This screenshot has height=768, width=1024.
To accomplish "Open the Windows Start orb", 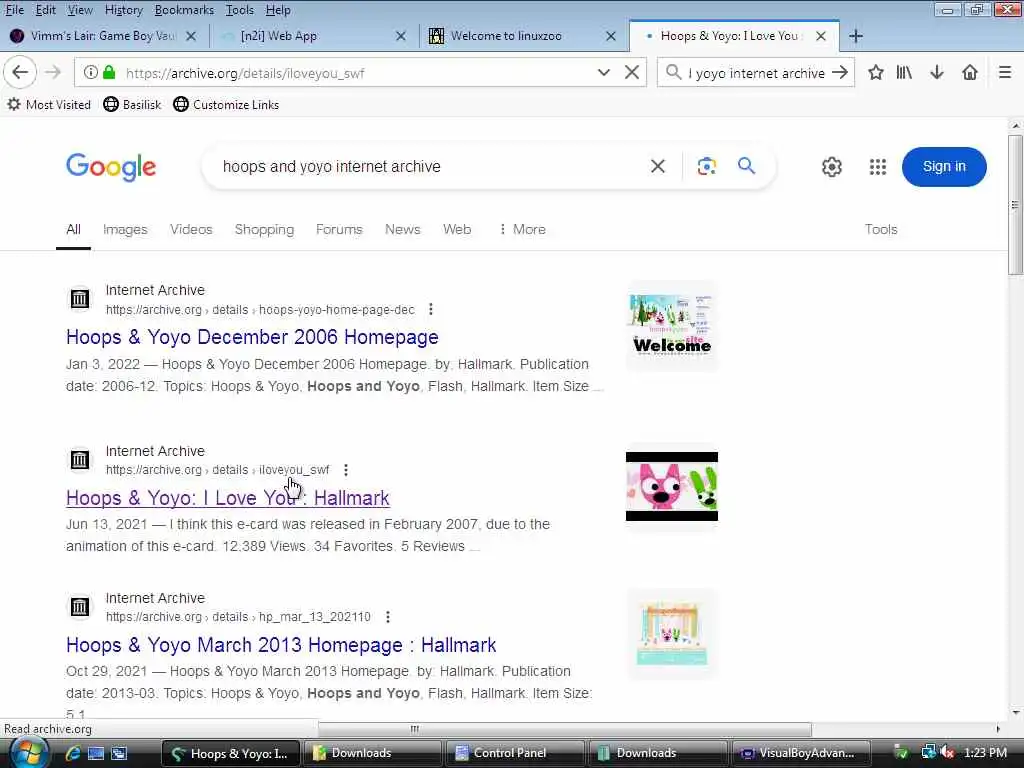I will pos(29,753).
